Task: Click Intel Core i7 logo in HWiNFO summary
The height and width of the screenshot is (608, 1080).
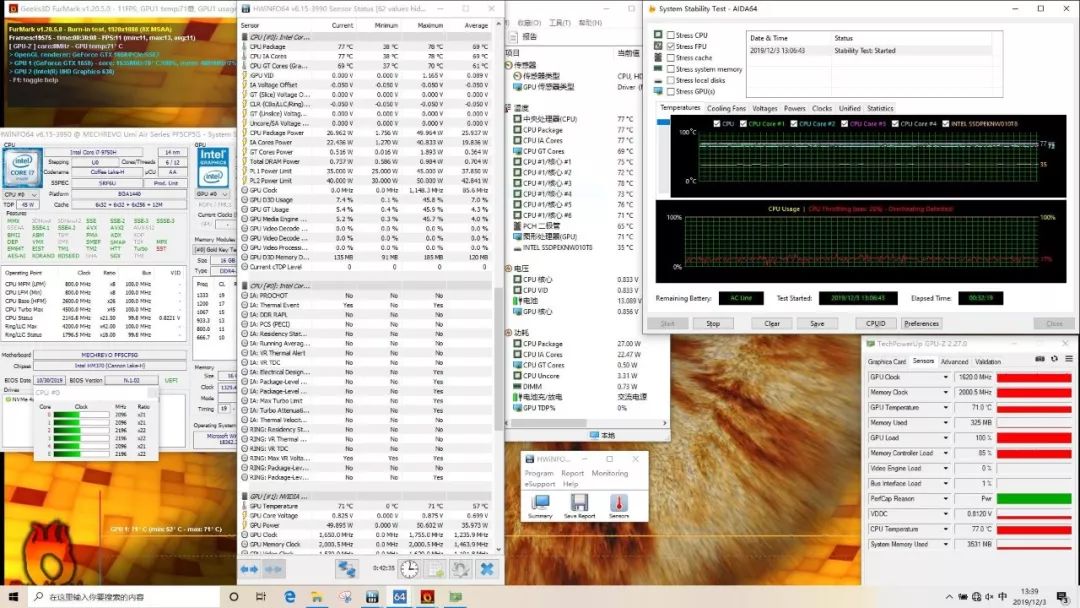Action: pyautogui.click(x=22, y=167)
